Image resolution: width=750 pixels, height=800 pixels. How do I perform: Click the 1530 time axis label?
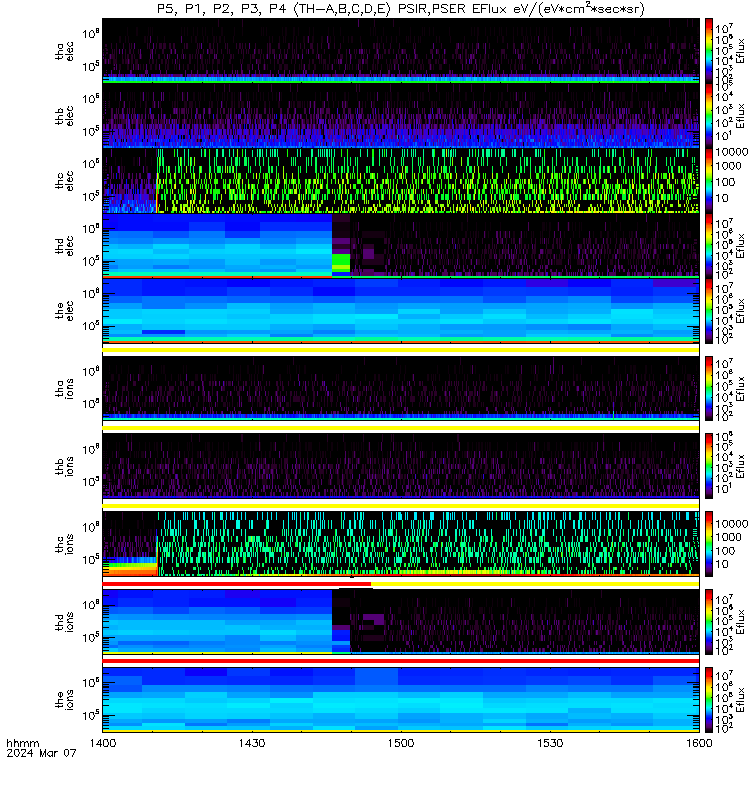550,743
